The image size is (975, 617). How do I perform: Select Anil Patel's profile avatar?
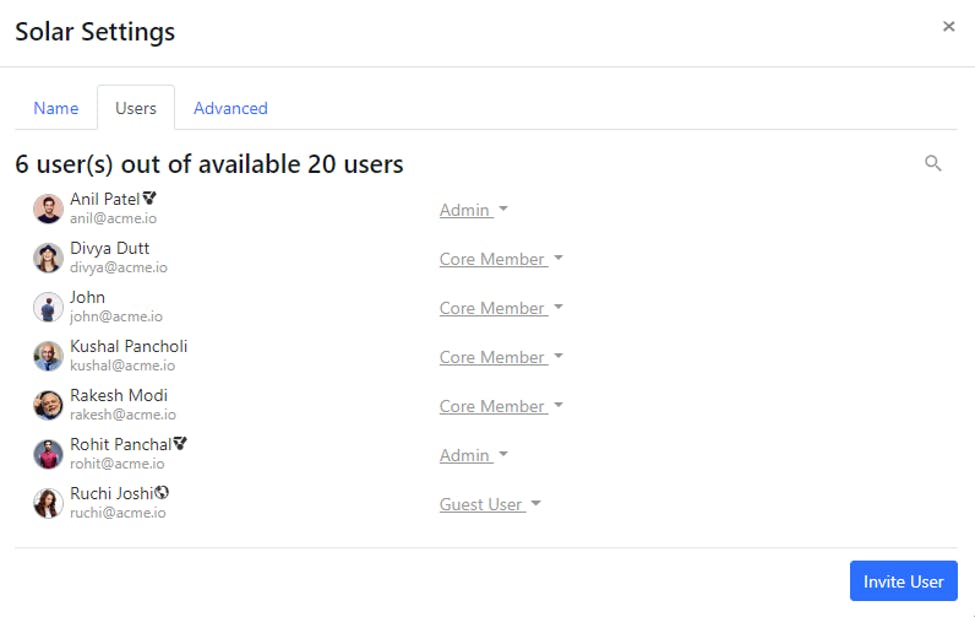pos(48,208)
